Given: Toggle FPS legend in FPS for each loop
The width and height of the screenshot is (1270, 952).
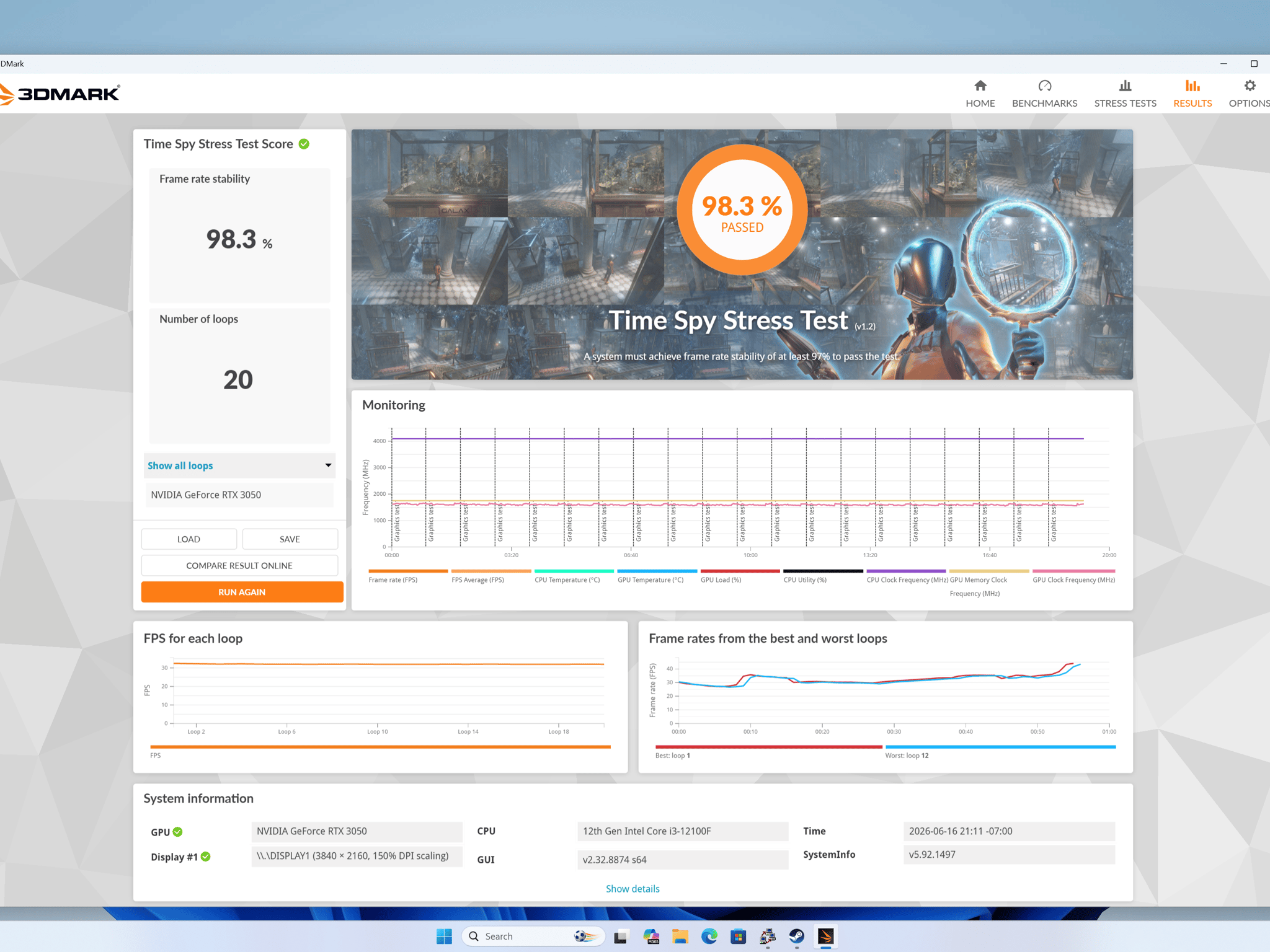Looking at the screenshot, I should 380,751.
